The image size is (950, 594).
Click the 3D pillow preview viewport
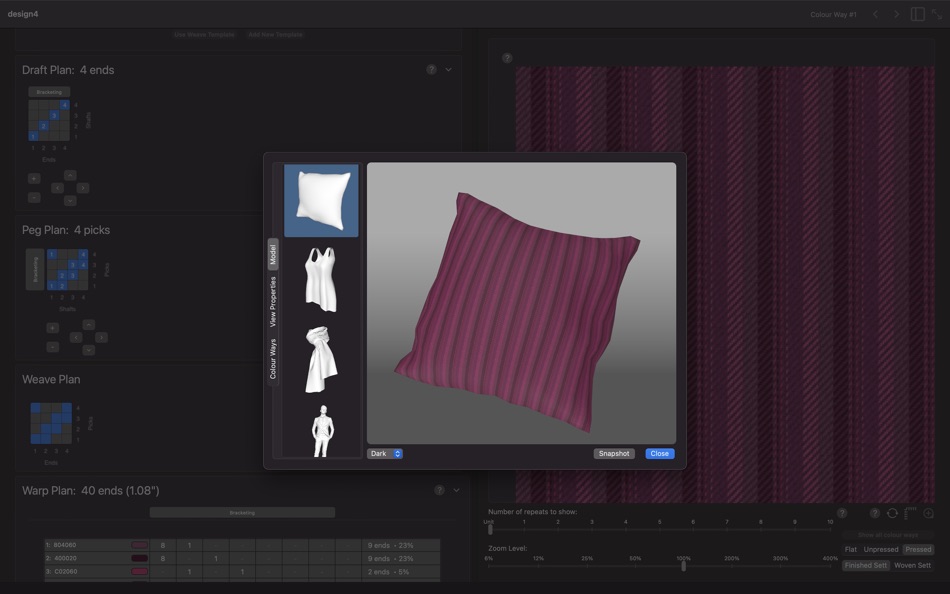(x=521, y=303)
